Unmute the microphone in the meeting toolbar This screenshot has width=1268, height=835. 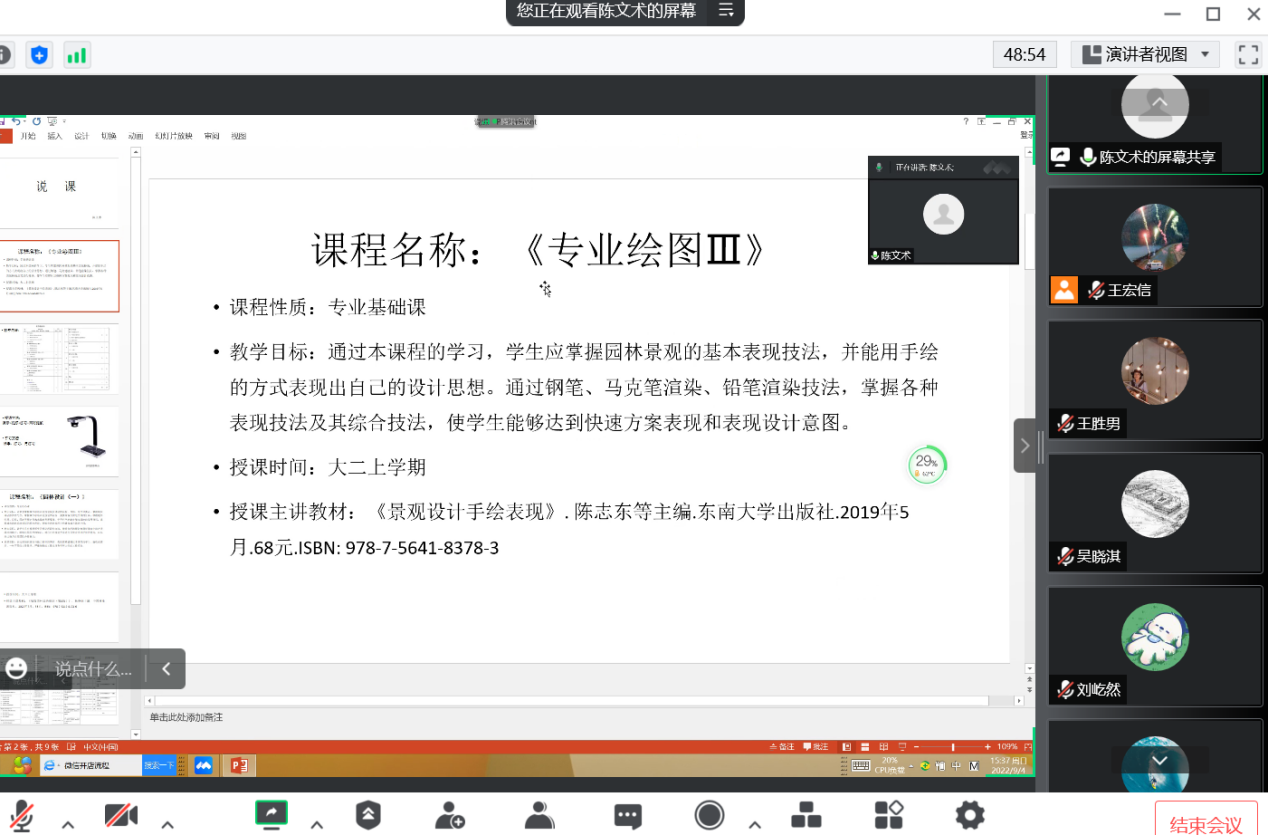tap(21, 816)
